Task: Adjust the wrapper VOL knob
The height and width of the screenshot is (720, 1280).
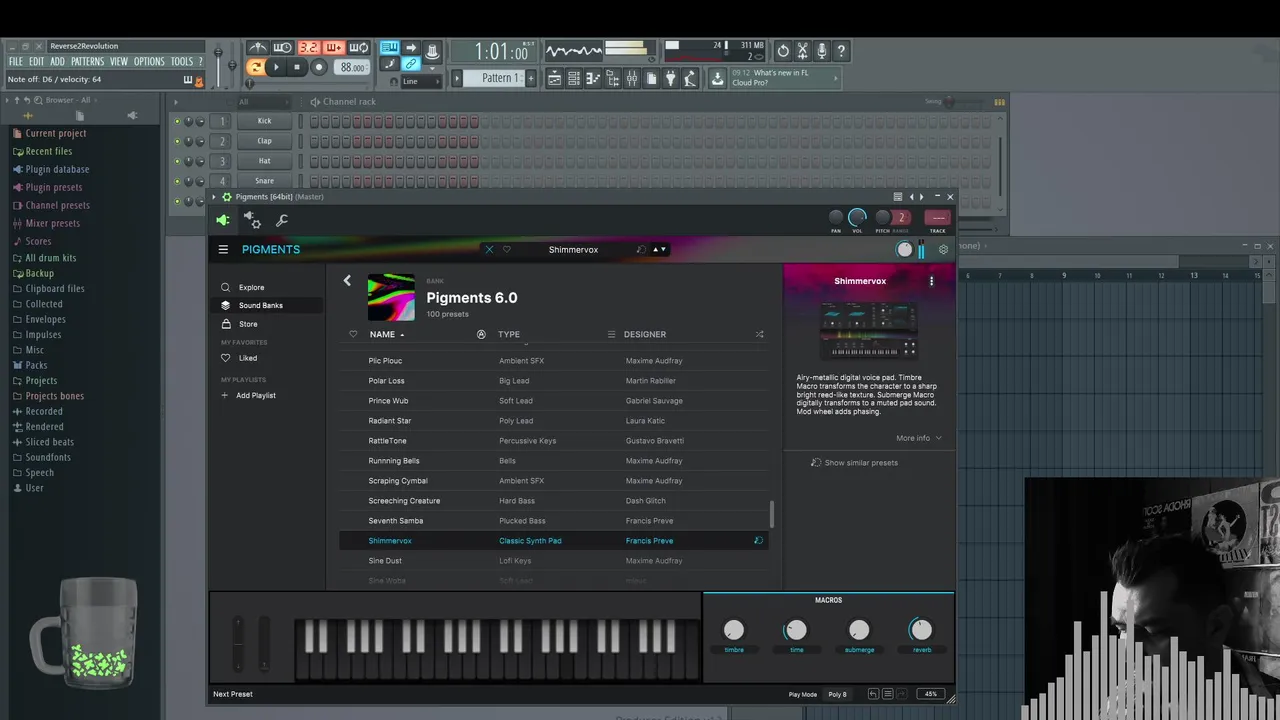Action: point(857,217)
